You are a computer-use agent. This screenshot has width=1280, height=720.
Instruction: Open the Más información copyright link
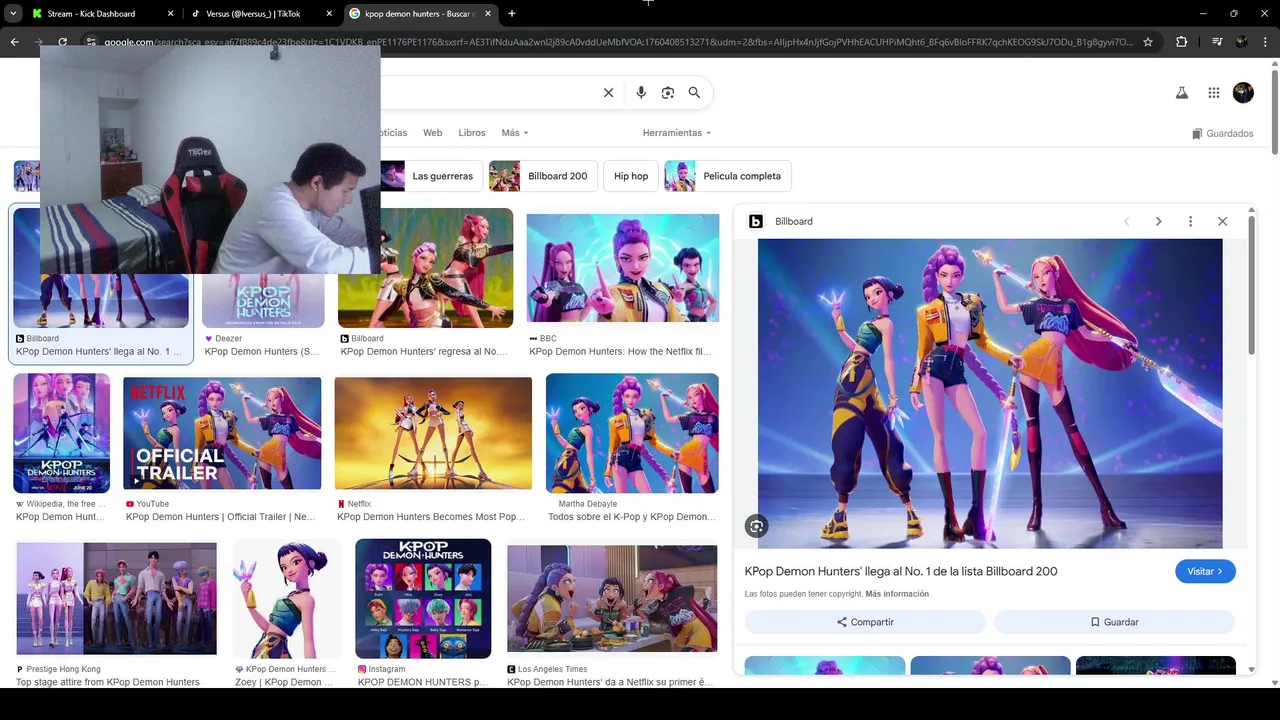[x=897, y=594]
